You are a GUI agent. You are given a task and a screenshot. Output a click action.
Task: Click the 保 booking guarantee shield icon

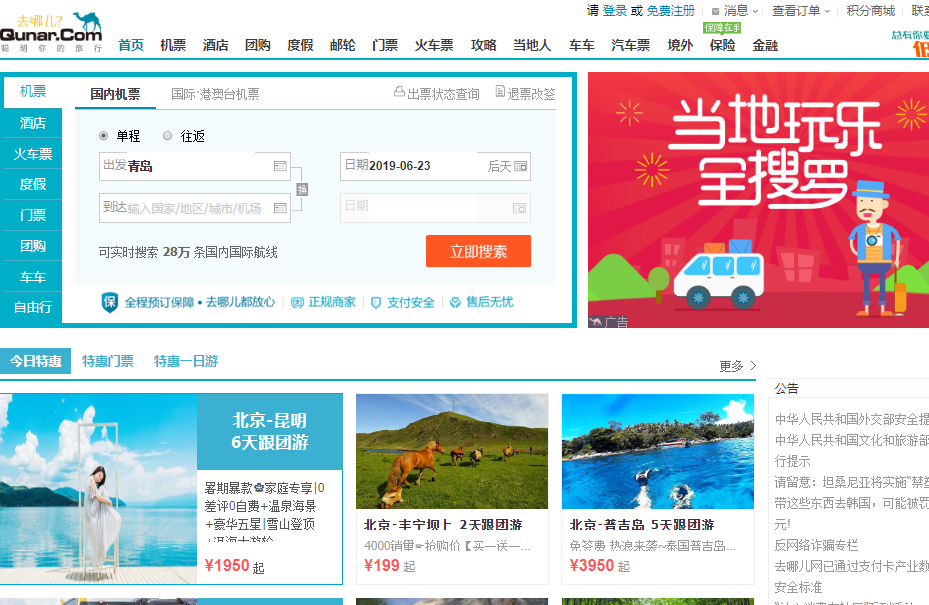(110, 302)
